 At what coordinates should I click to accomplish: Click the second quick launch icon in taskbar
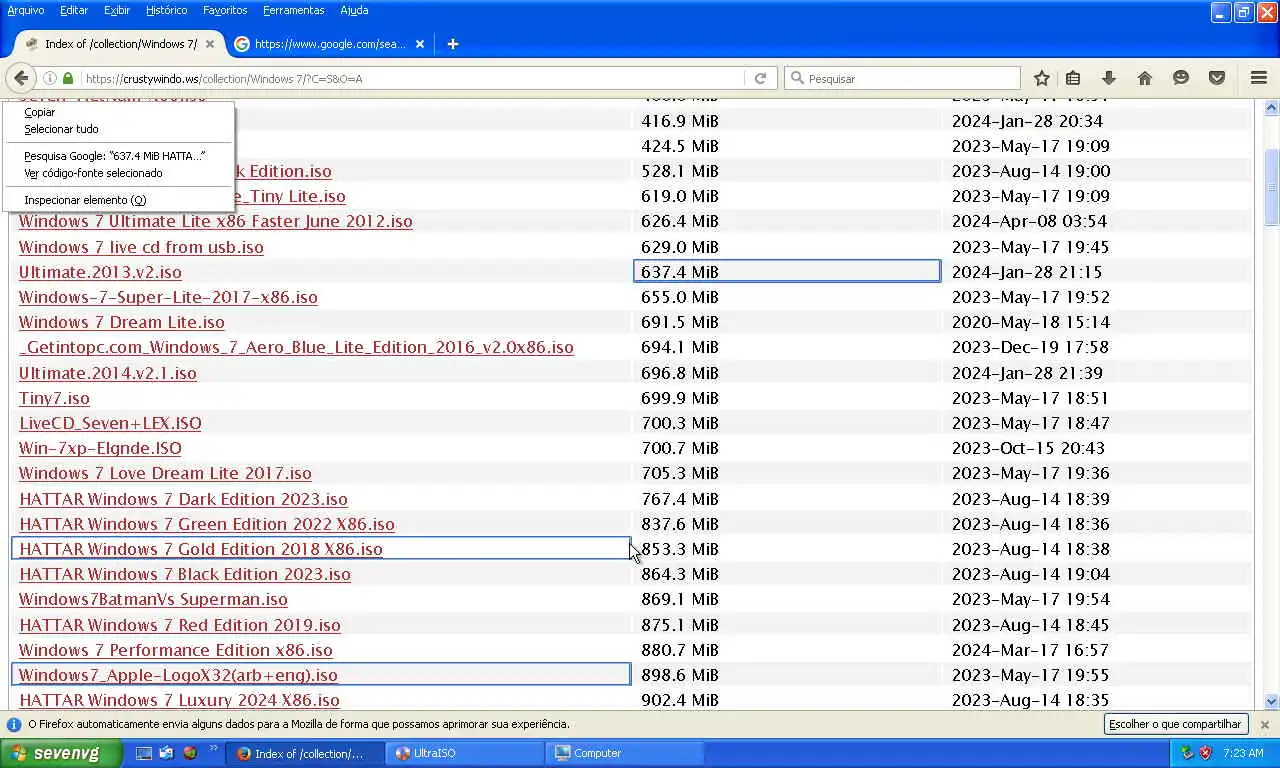(x=166, y=753)
